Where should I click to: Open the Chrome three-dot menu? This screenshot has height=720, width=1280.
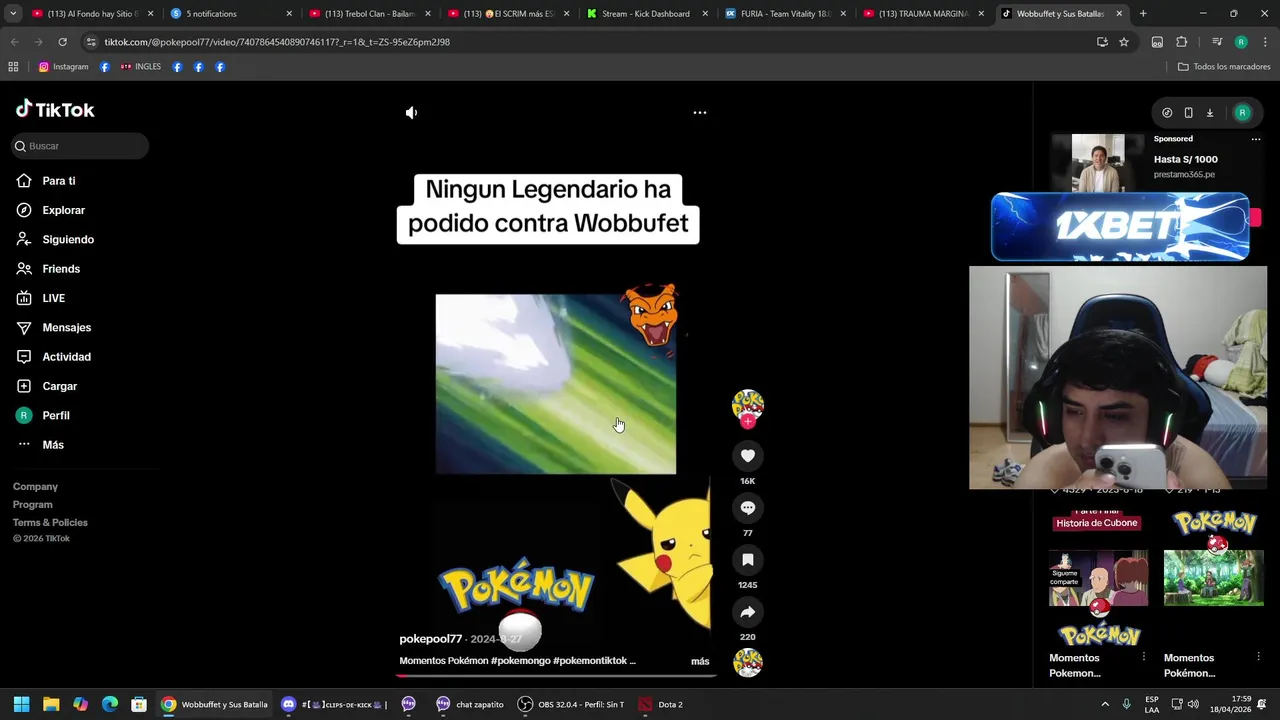[1265, 42]
